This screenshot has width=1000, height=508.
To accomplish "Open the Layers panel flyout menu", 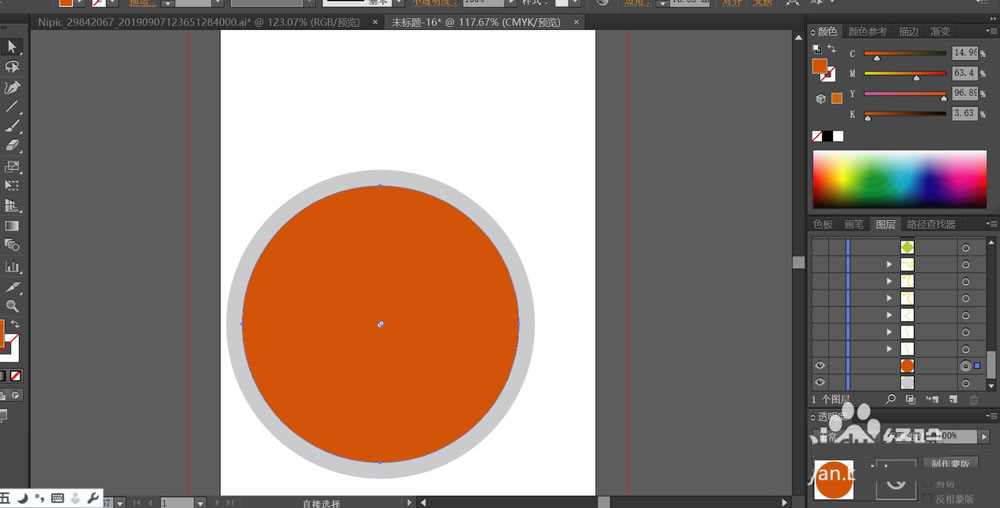I will [x=992, y=224].
